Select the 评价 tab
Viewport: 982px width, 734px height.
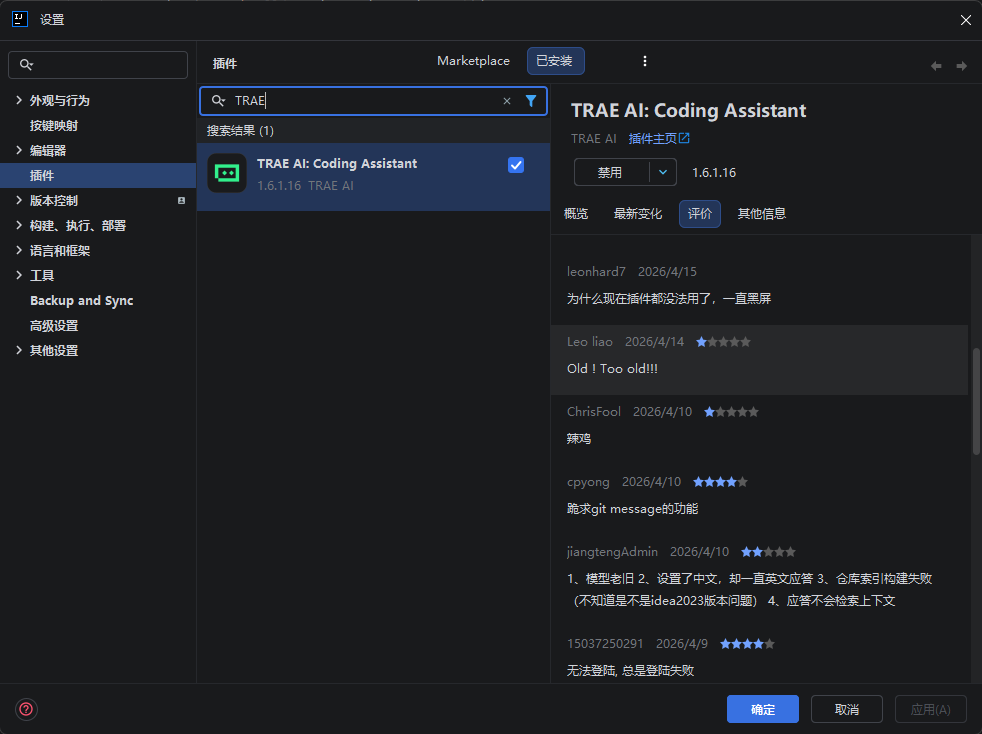click(700, 214)
